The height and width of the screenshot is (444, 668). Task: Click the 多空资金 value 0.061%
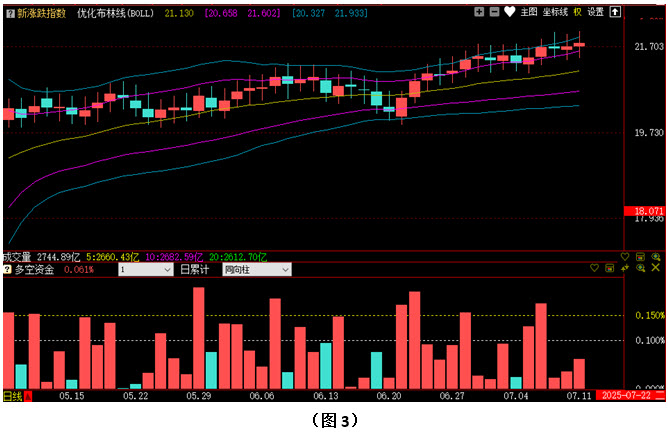click(x=79, y=269)
